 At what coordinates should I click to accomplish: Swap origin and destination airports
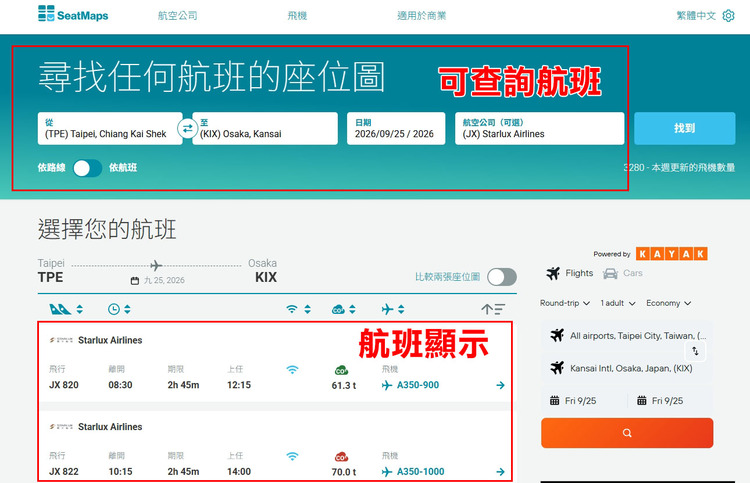tap(188, 128)
